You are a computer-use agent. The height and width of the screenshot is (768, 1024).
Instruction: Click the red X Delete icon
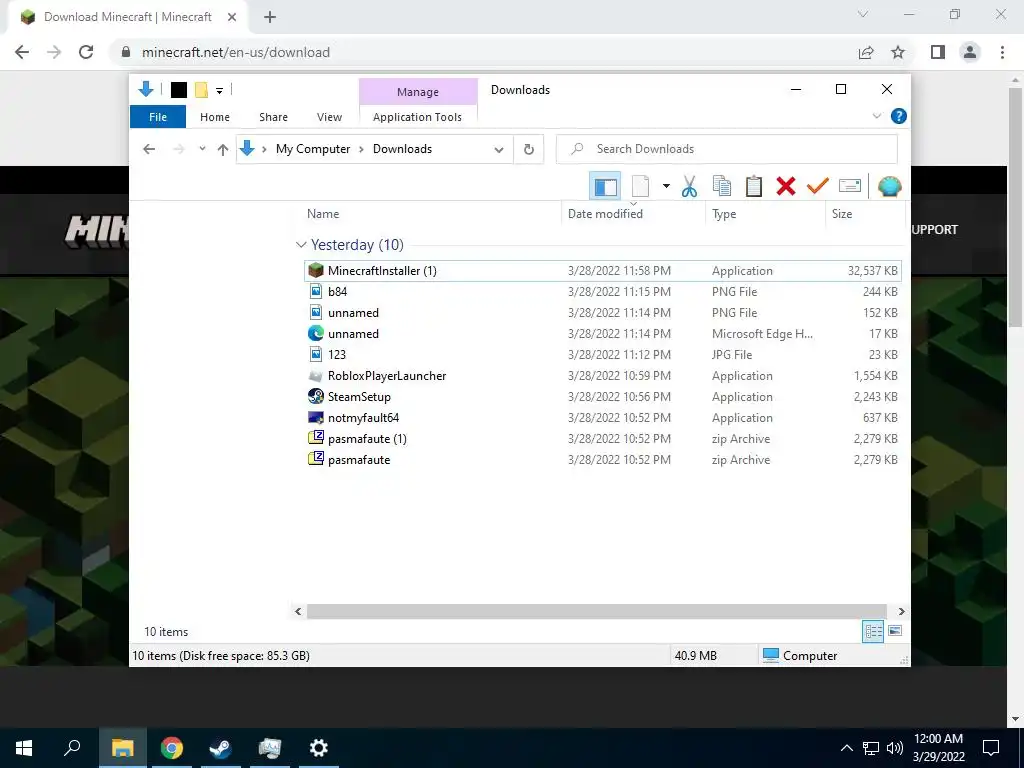click(x=786, y=187)
